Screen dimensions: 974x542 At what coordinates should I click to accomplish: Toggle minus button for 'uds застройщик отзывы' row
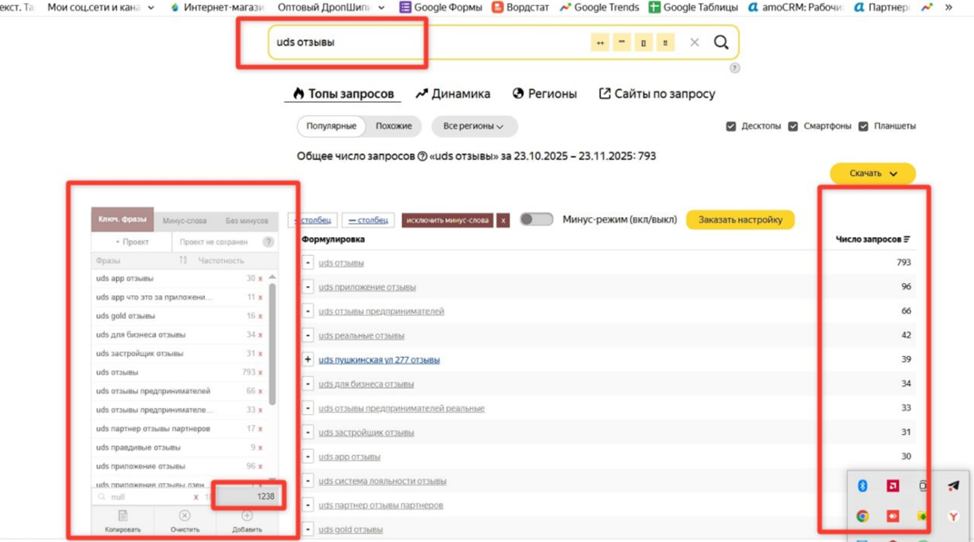(307, 432)
